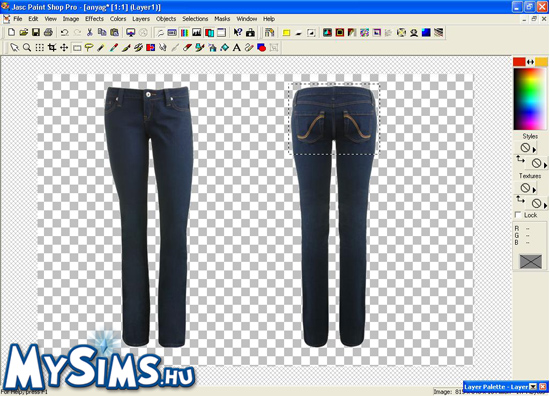This screenshot has width=550, height=396.
Task: Click the Undo arrow icon
Action: point(65,33)
